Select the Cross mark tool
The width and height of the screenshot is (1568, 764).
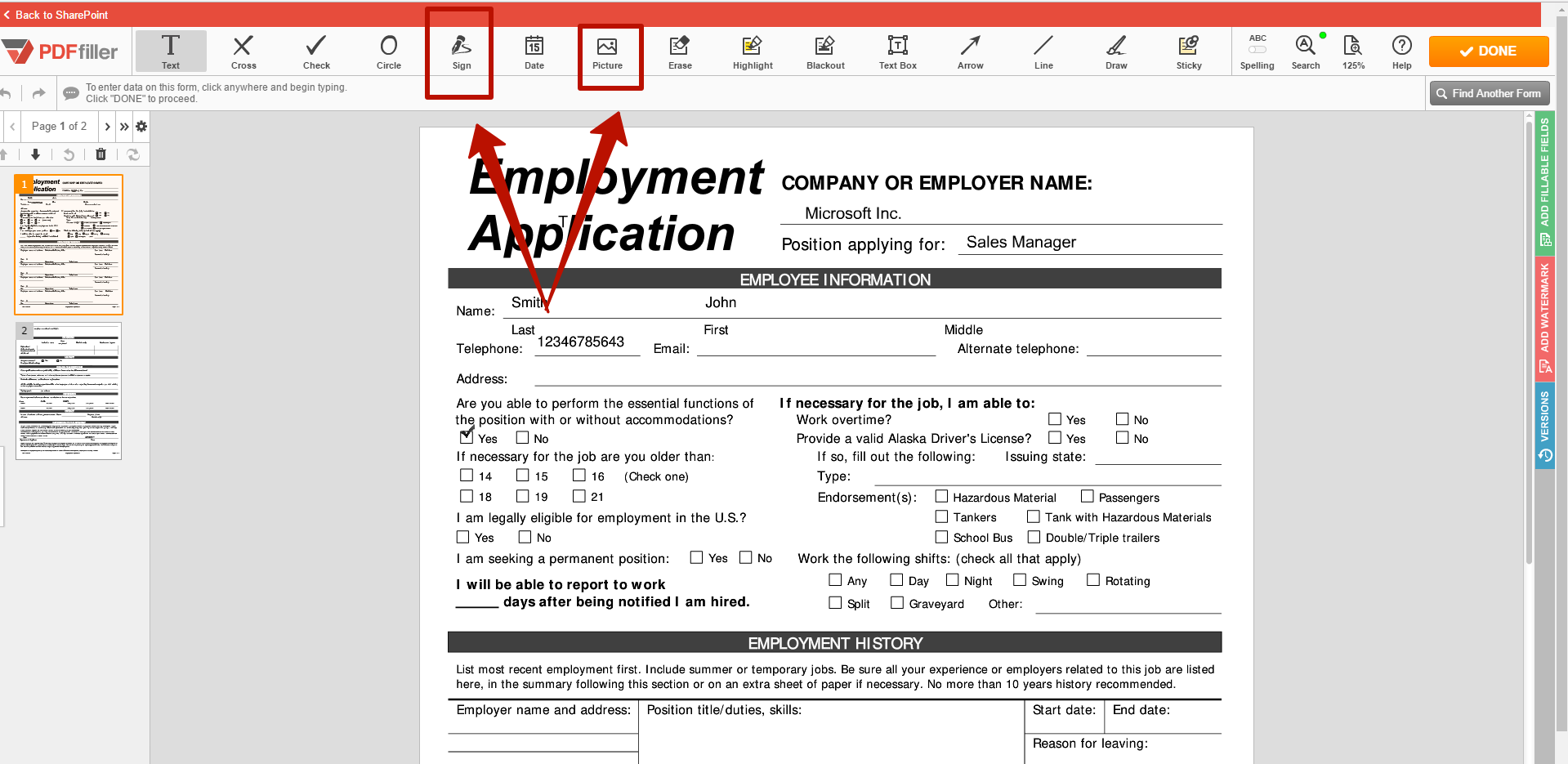243,51
